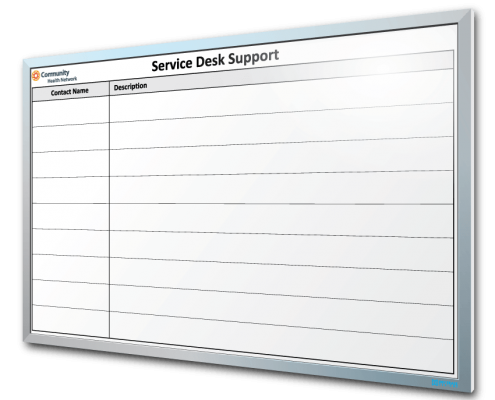The height and width of the screenshot is (400, 495).
Task: Click the Contact Name column header
Action: tap(70, 92)
